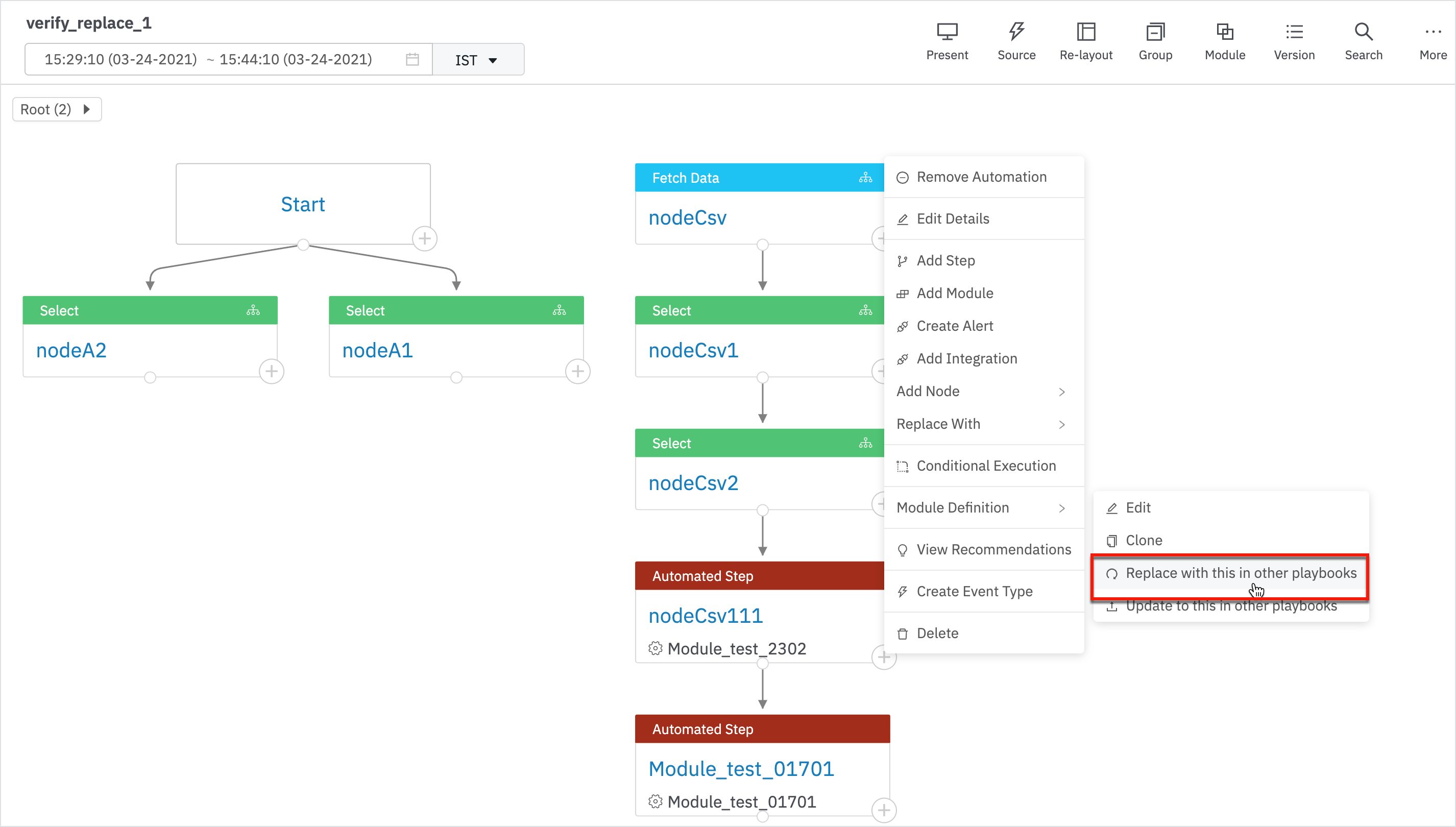The image size is (1456, 827).
Task: Choose Conditional Execution menu entry
Action: 984,466
